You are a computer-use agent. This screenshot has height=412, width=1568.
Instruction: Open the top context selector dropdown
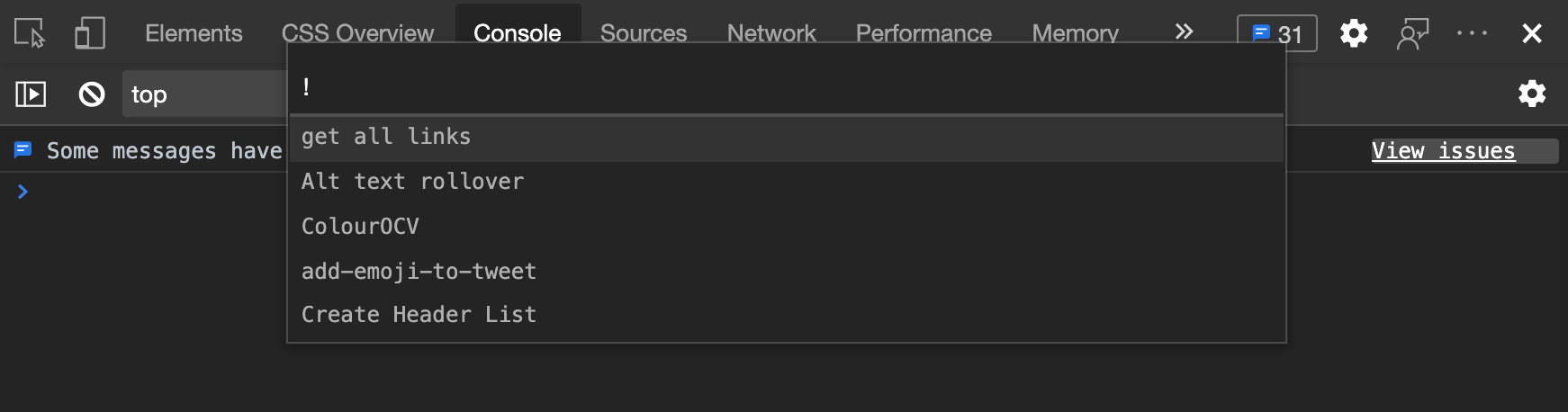[x=204, y=94]
